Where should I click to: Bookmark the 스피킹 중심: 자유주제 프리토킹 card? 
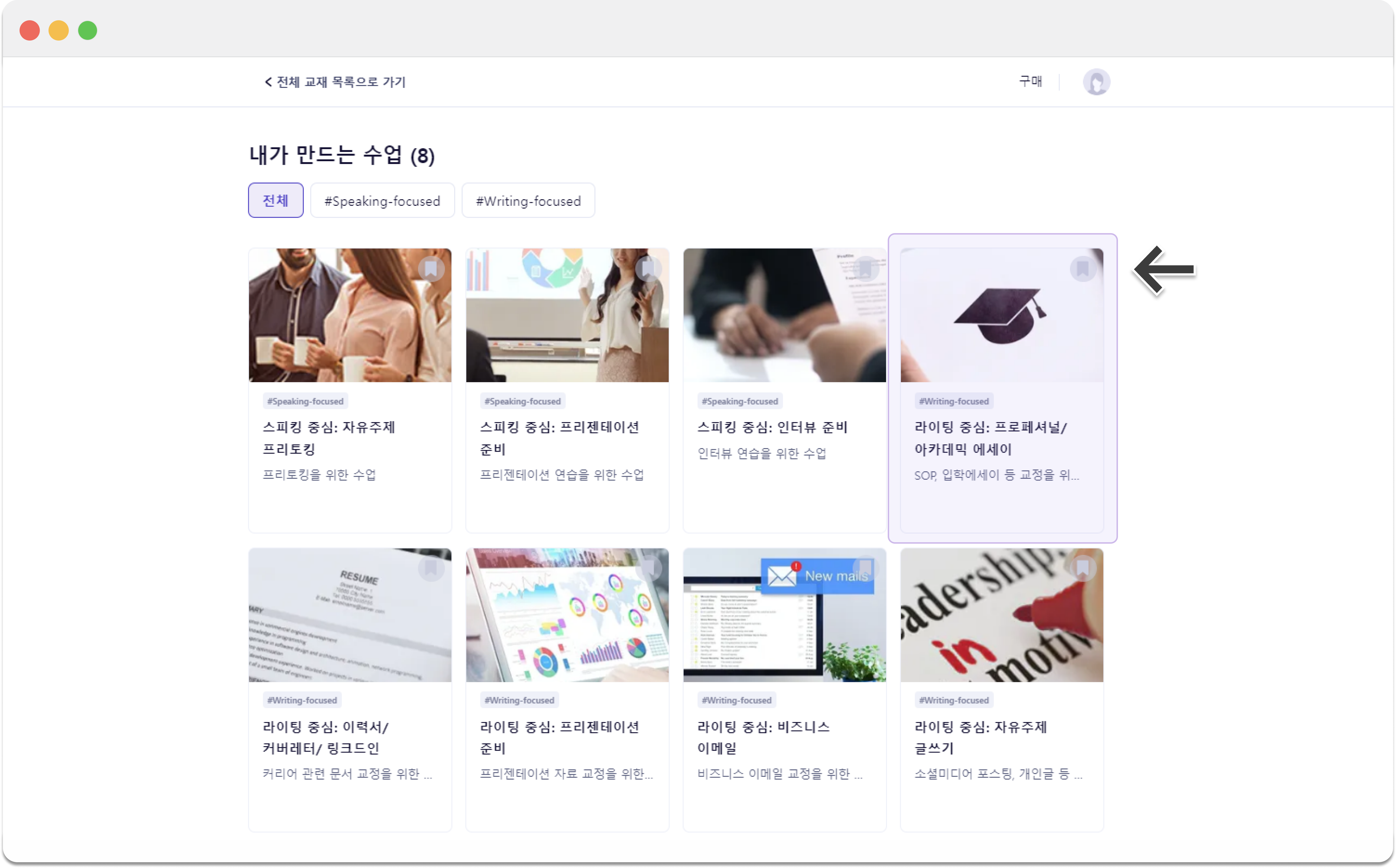(431, 269)
